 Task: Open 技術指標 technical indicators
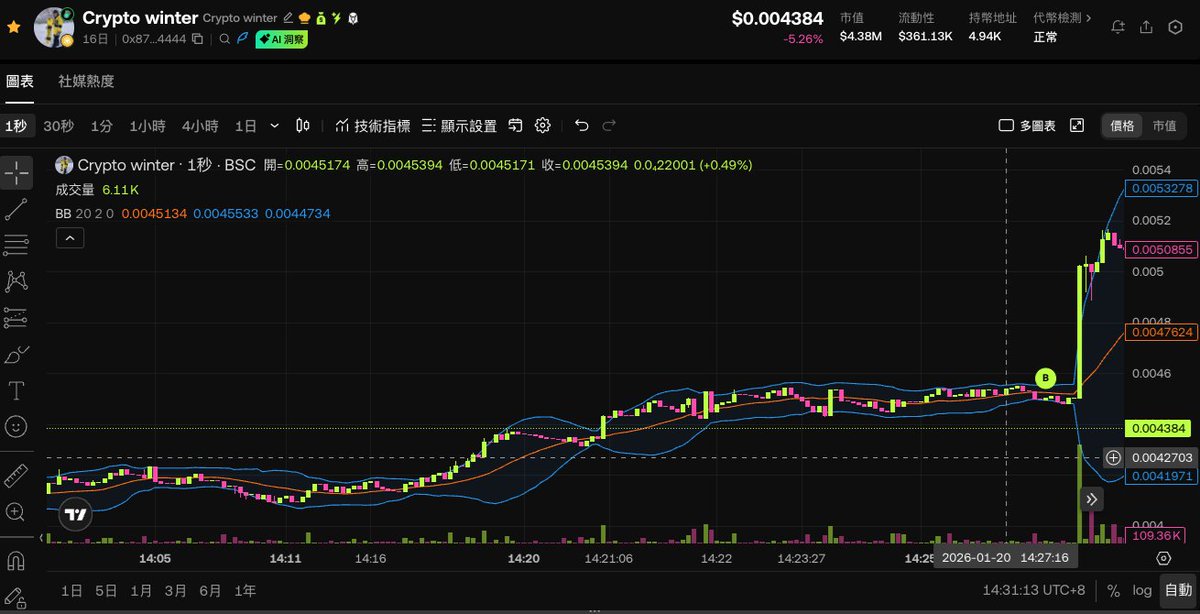(372, 126)
